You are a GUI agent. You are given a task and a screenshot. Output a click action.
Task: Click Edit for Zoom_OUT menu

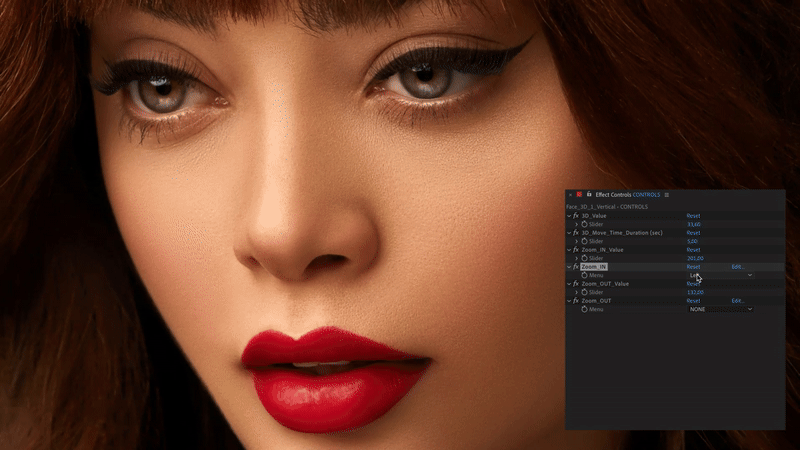[x=737, y=301]
